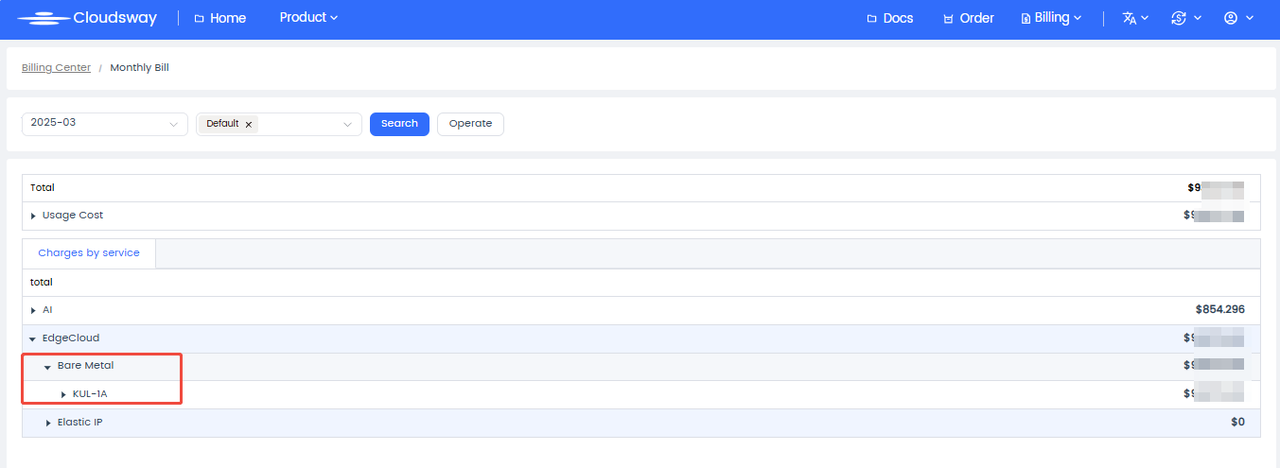Go to Home in top navigation
Screen dimensions: 1280x468
(x=219, y=18)
